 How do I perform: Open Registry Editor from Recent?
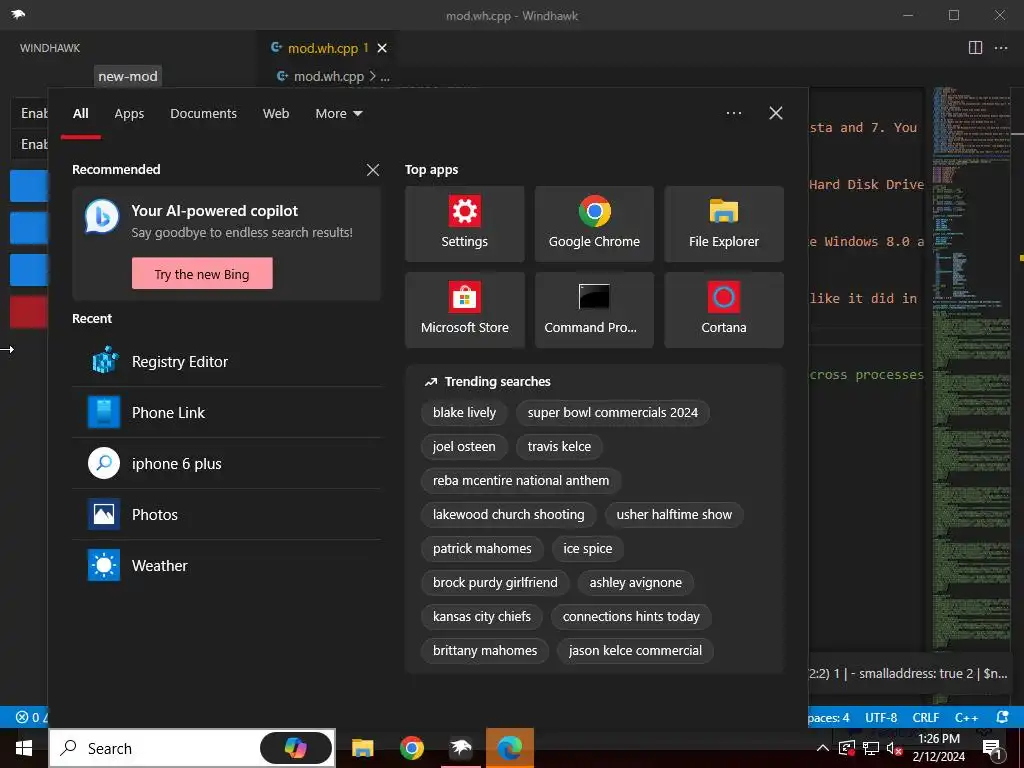(227, 361)
